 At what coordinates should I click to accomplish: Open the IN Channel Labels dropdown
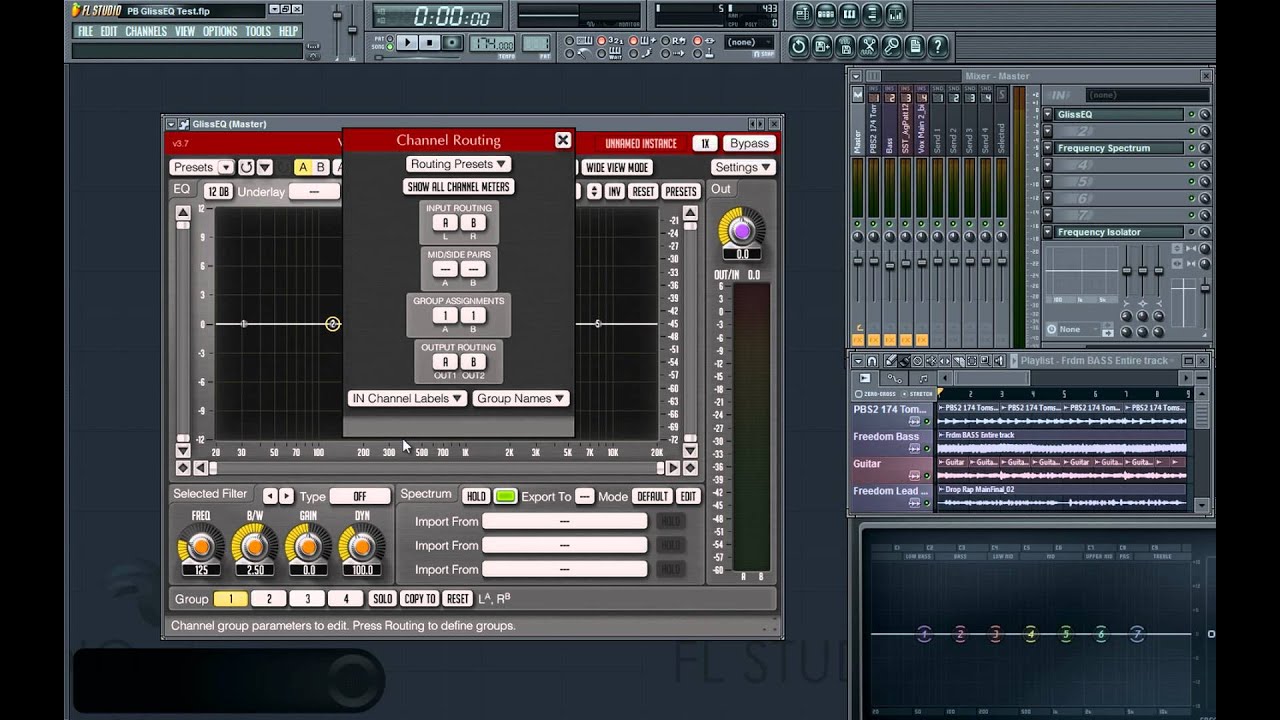[x=407, y=398]
